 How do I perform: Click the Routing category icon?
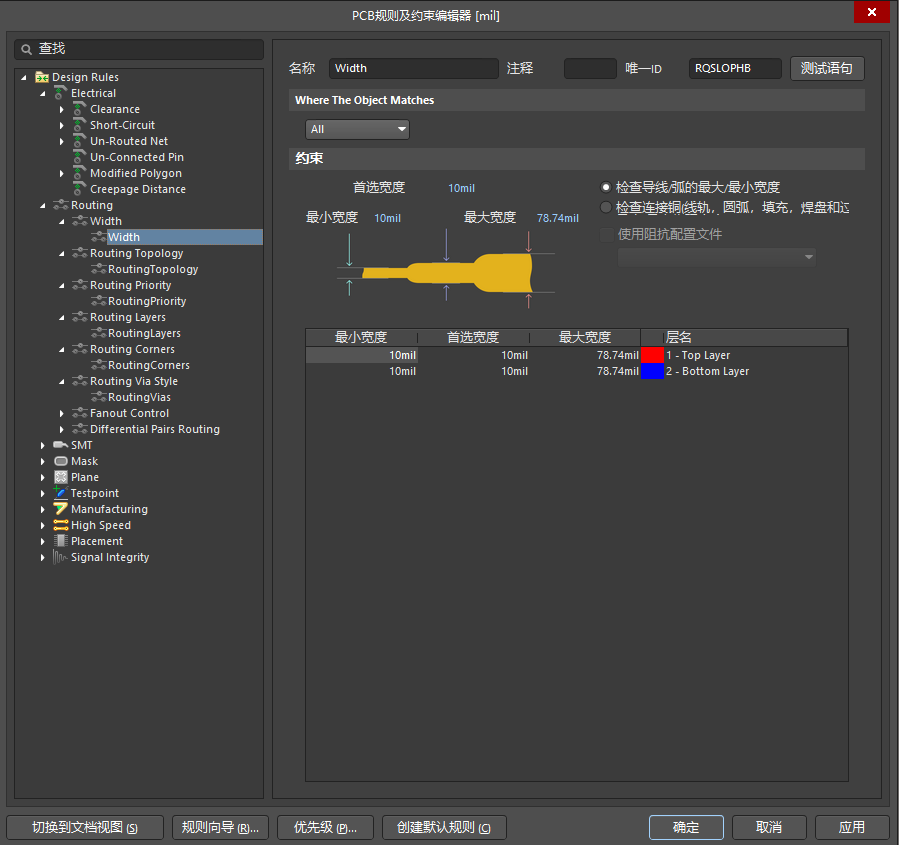click(61, 205)
